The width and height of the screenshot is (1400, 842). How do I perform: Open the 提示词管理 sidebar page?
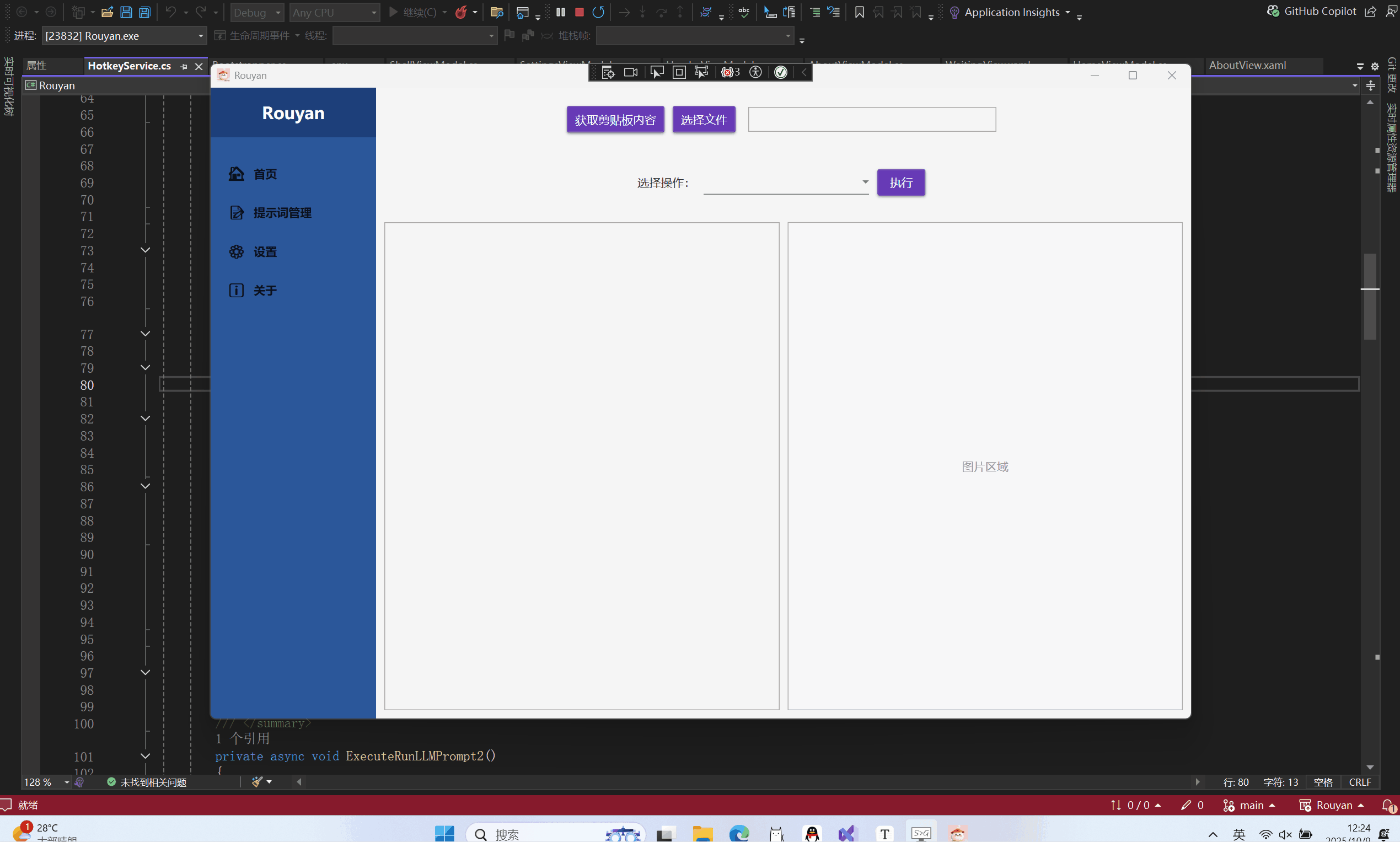[x=282, y=213]
